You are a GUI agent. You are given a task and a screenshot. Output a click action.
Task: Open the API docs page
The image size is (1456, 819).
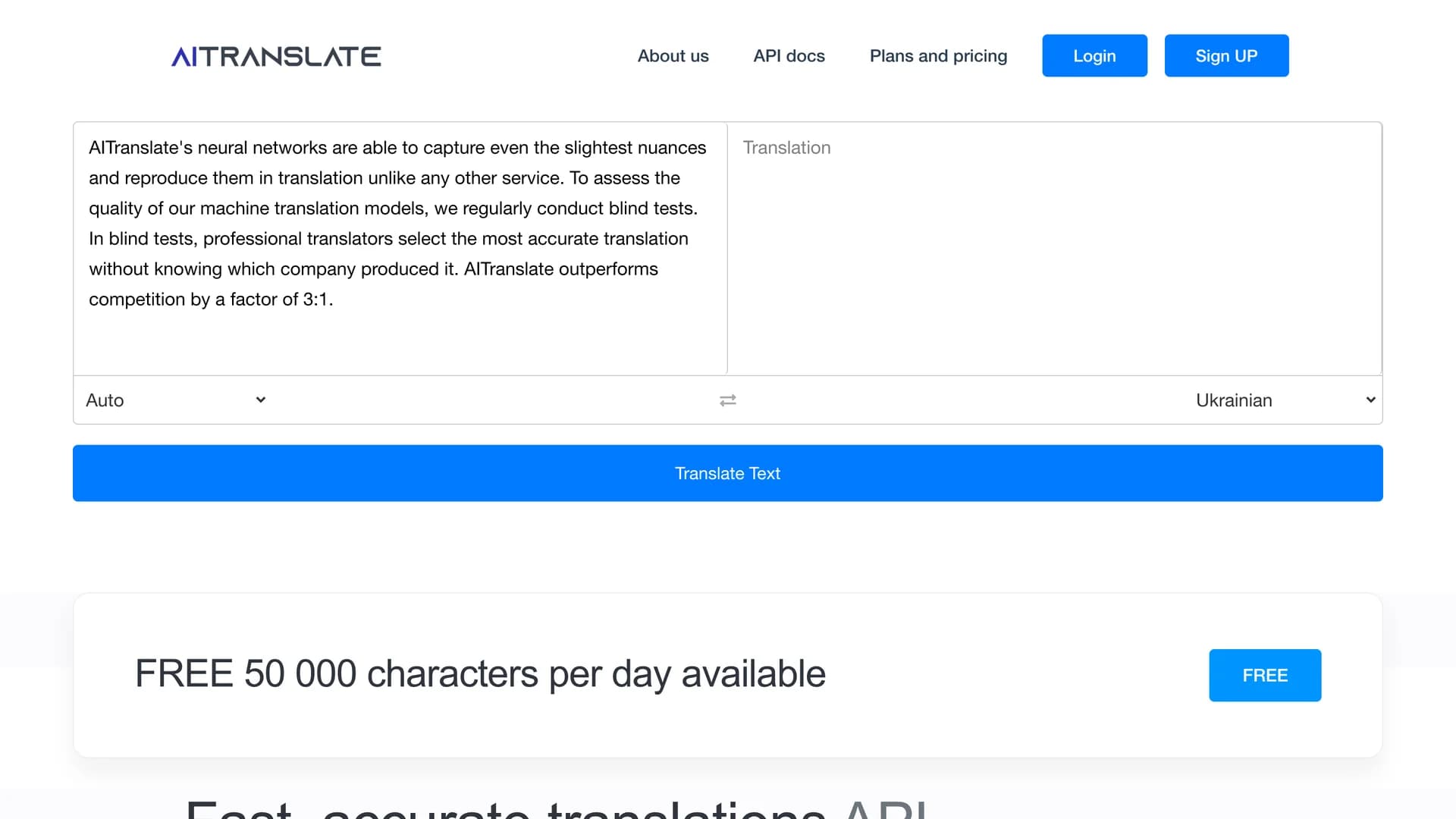pyautogui.click(x=789, y=56)
